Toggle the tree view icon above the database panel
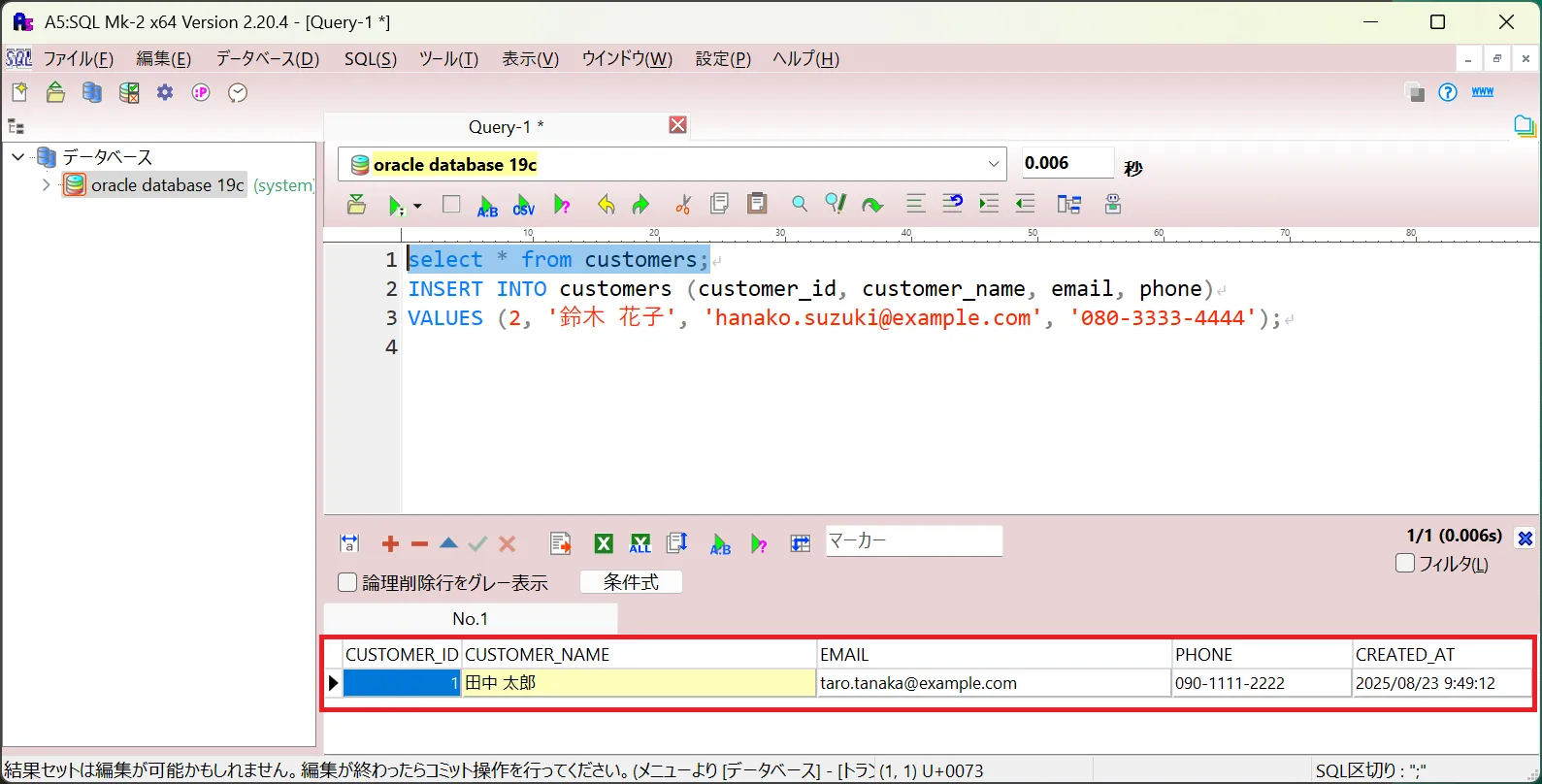The width and height of the screenshot is (1542, 784). coord(16,126)
